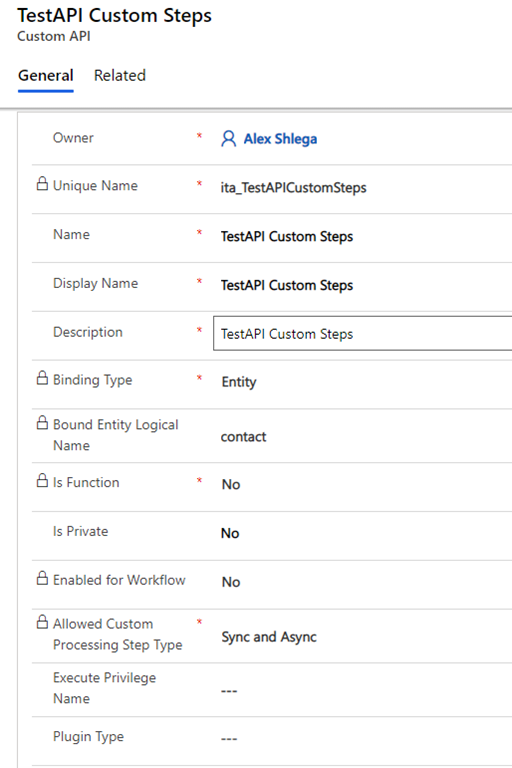Click the Allowed Custom Processing Step Type lock
This screenshot has height=768, width=512.
point(43,622)
